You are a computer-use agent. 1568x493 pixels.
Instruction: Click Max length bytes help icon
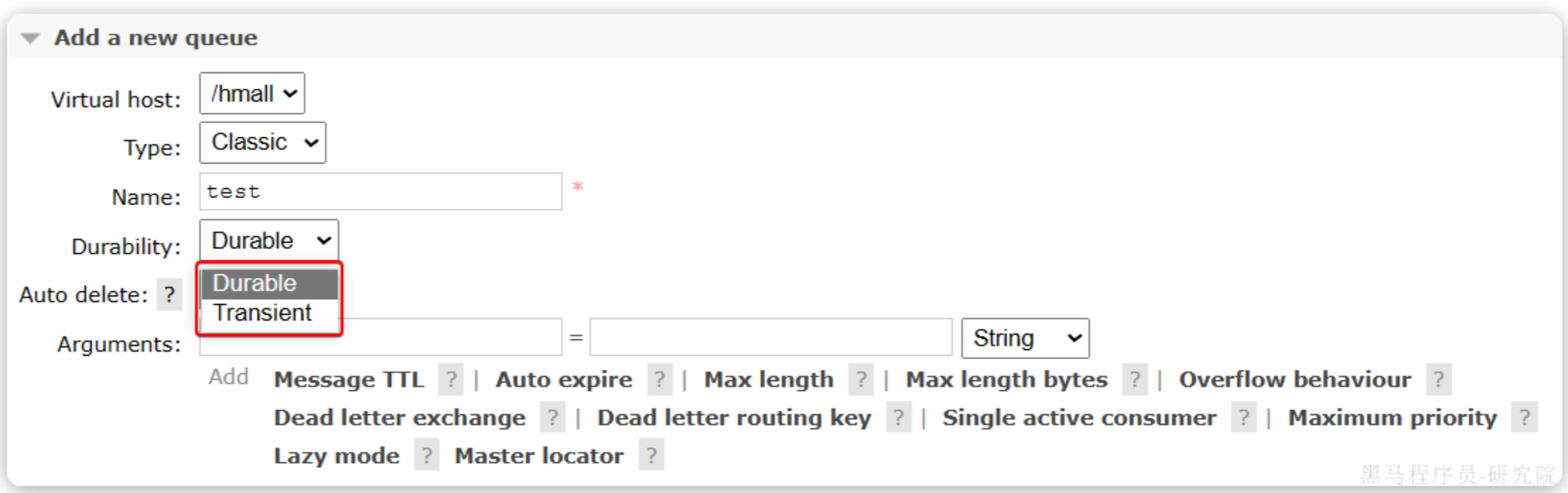1135,379
